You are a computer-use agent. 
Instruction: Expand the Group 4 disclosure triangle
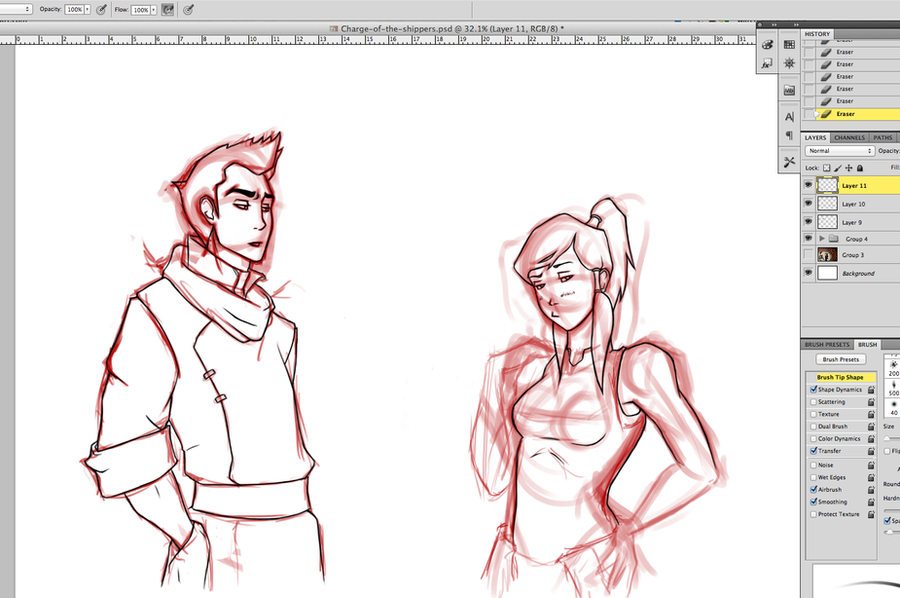[x=822, y=238]
